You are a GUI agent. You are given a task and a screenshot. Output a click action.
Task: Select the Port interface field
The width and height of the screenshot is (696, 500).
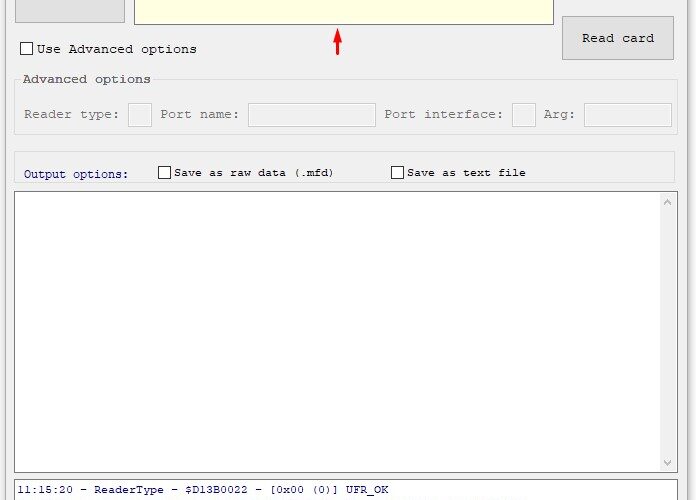[x=524, y=115]
